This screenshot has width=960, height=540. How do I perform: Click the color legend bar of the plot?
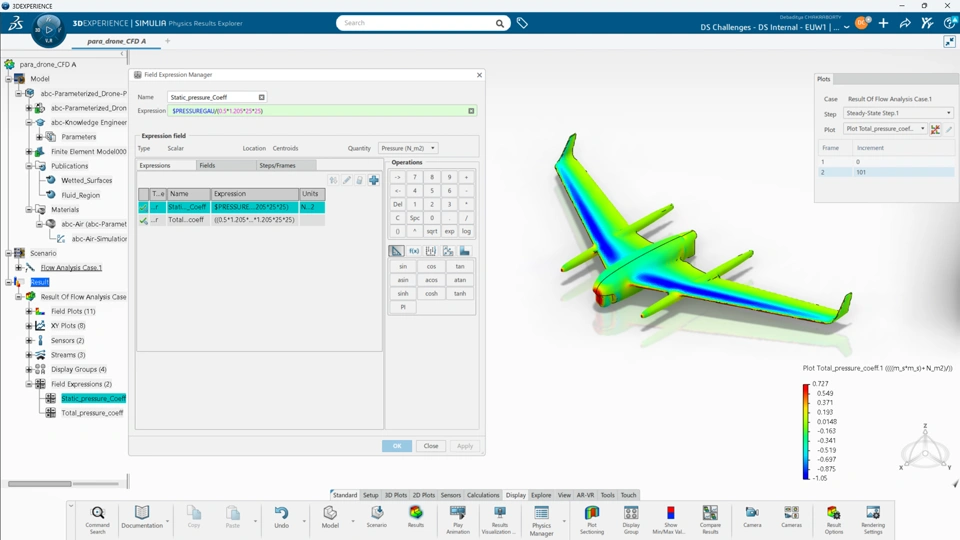click(806, 432)
